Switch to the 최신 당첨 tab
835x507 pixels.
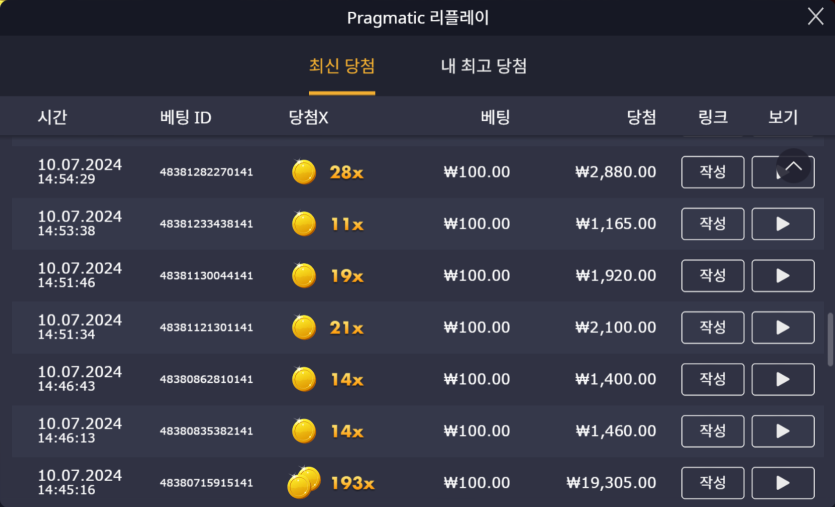pyautogui.click(x=342, y=67)
